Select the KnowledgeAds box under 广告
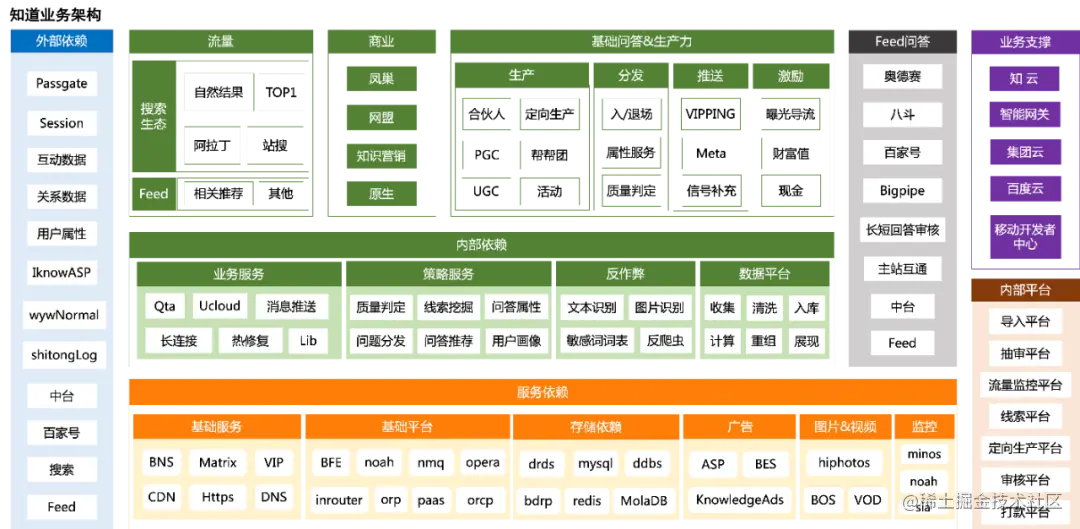 [x=740, y=499]
